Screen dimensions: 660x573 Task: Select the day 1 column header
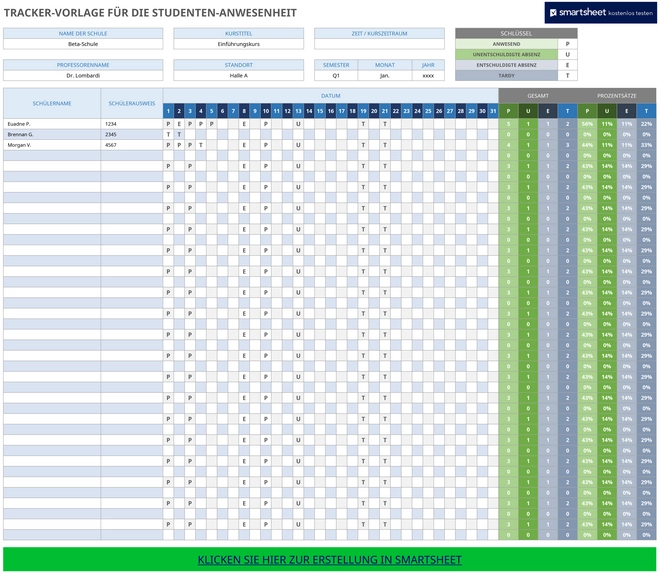[168, 111]
